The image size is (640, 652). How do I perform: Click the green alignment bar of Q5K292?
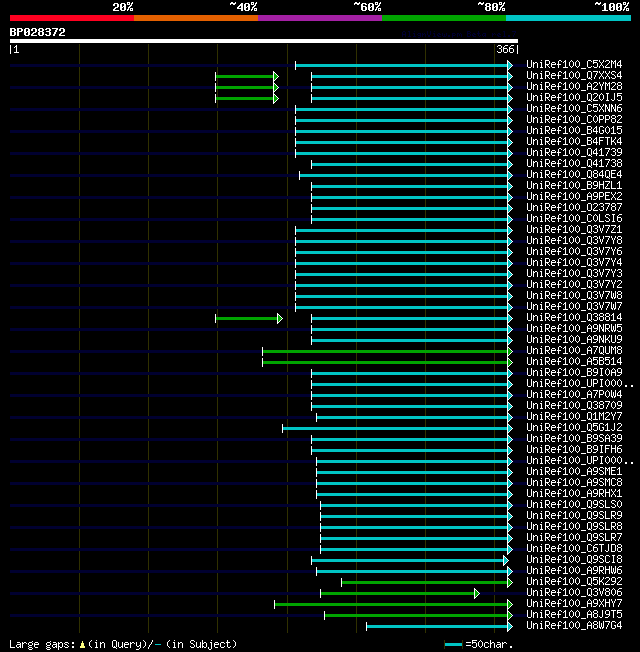click(427, 583)
